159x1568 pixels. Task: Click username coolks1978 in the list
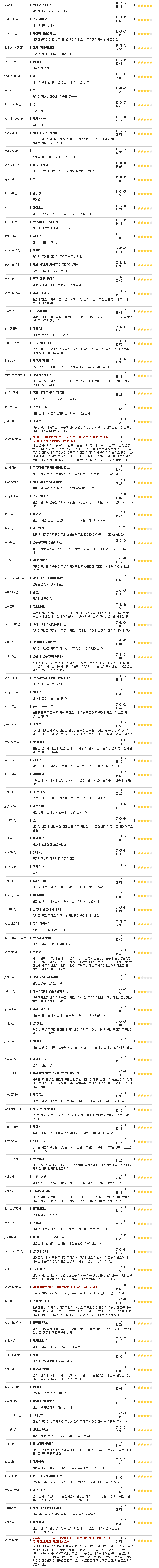[12, 164]
